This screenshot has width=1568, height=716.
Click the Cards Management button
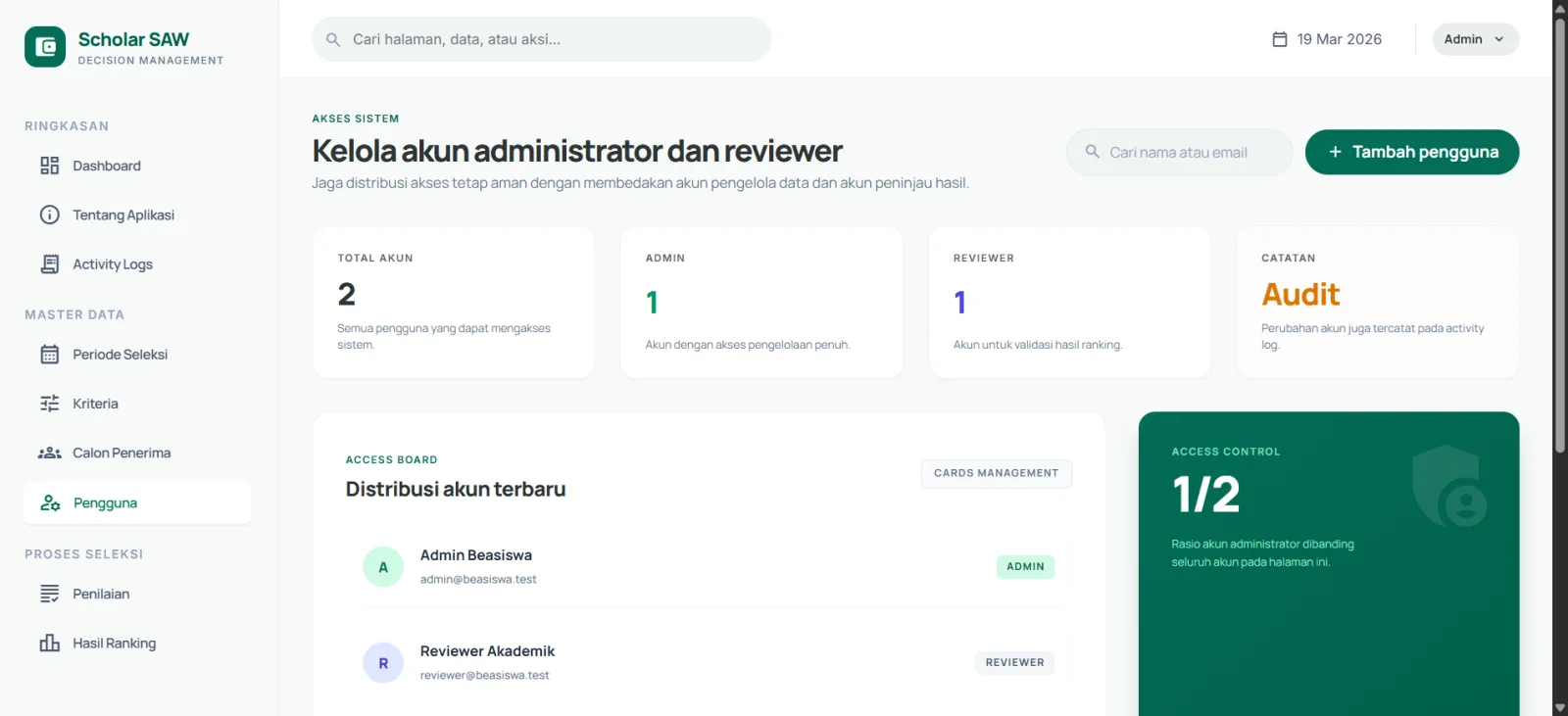996,473
